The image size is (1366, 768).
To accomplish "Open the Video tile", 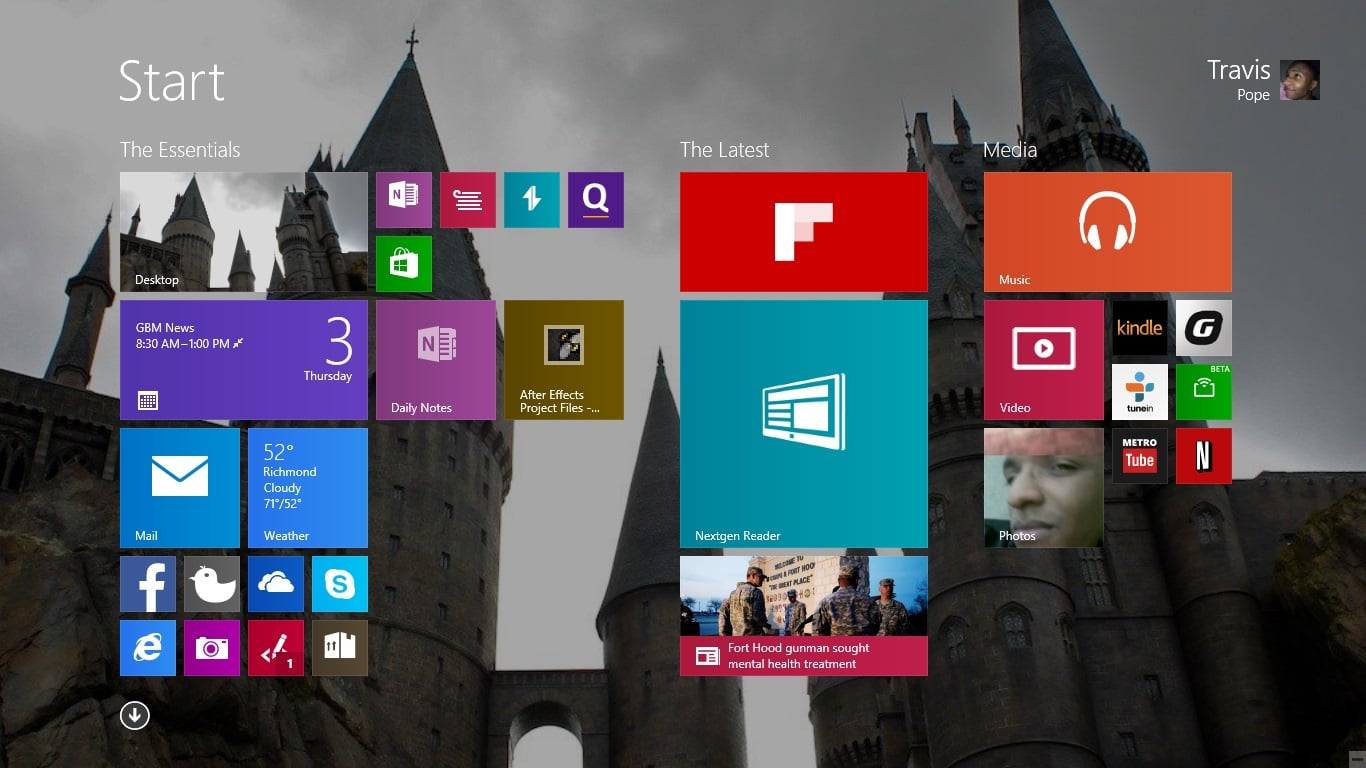I will pyautogui.click(x=1044, y=360).
